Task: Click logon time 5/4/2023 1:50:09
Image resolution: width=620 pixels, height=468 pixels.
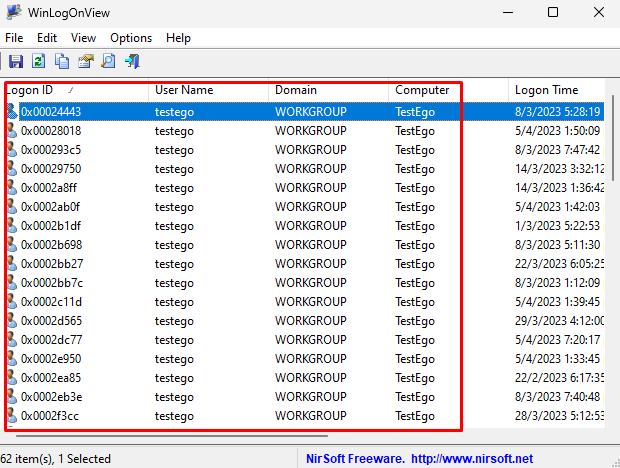Action: pyautogui.click(x=558, y=131)
